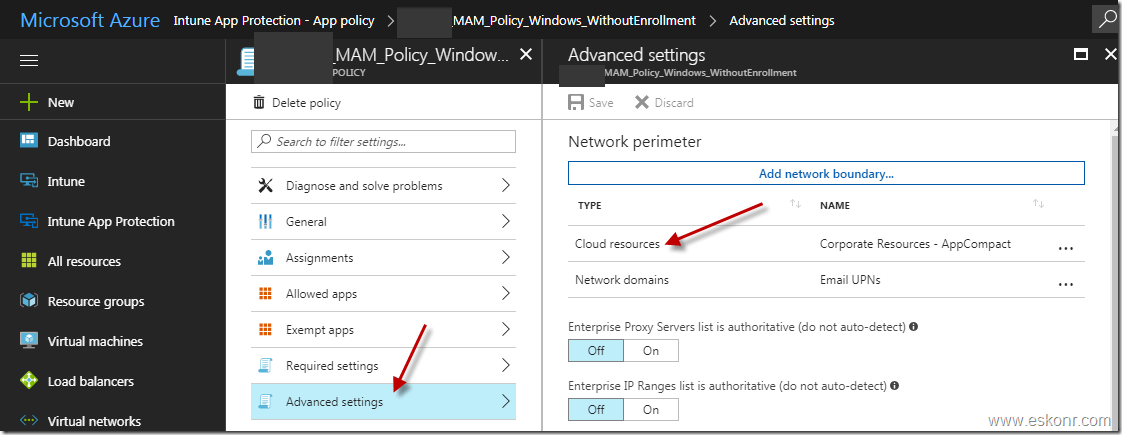
Task: Open the hamburger menu in the sidebar
Action: click(x=29, y=61)
